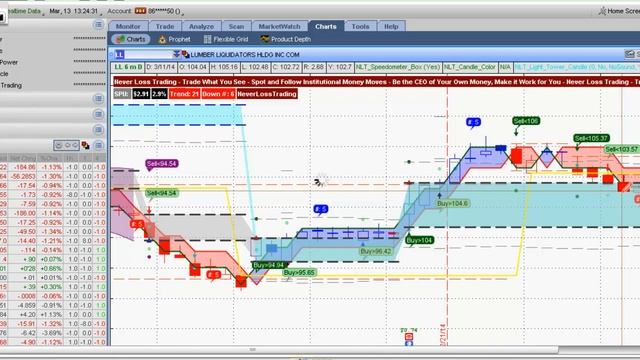
Task: Click the NLT_Speedometer_Box (Yes) study label
Action: coord(398,67)
